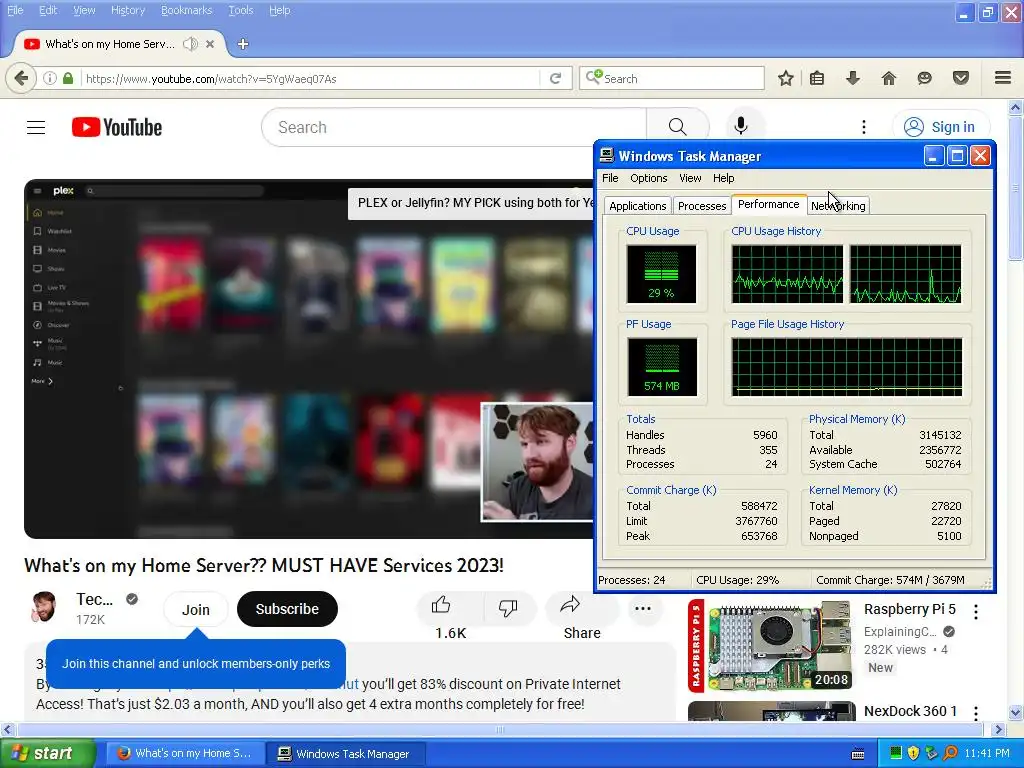Activate Windows Task Manager taskbar button

pyautogui.click(x=346, y=754)
